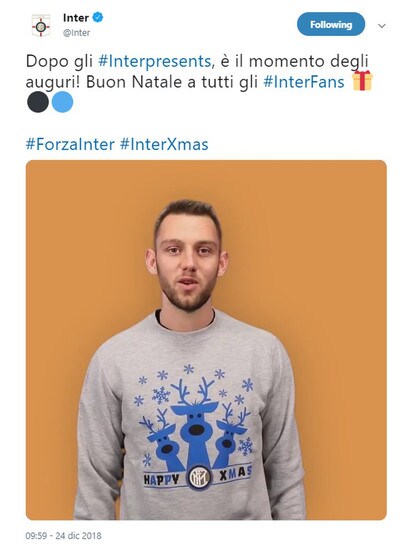Open the #InterFans hashtag

[x=304, y=82]
